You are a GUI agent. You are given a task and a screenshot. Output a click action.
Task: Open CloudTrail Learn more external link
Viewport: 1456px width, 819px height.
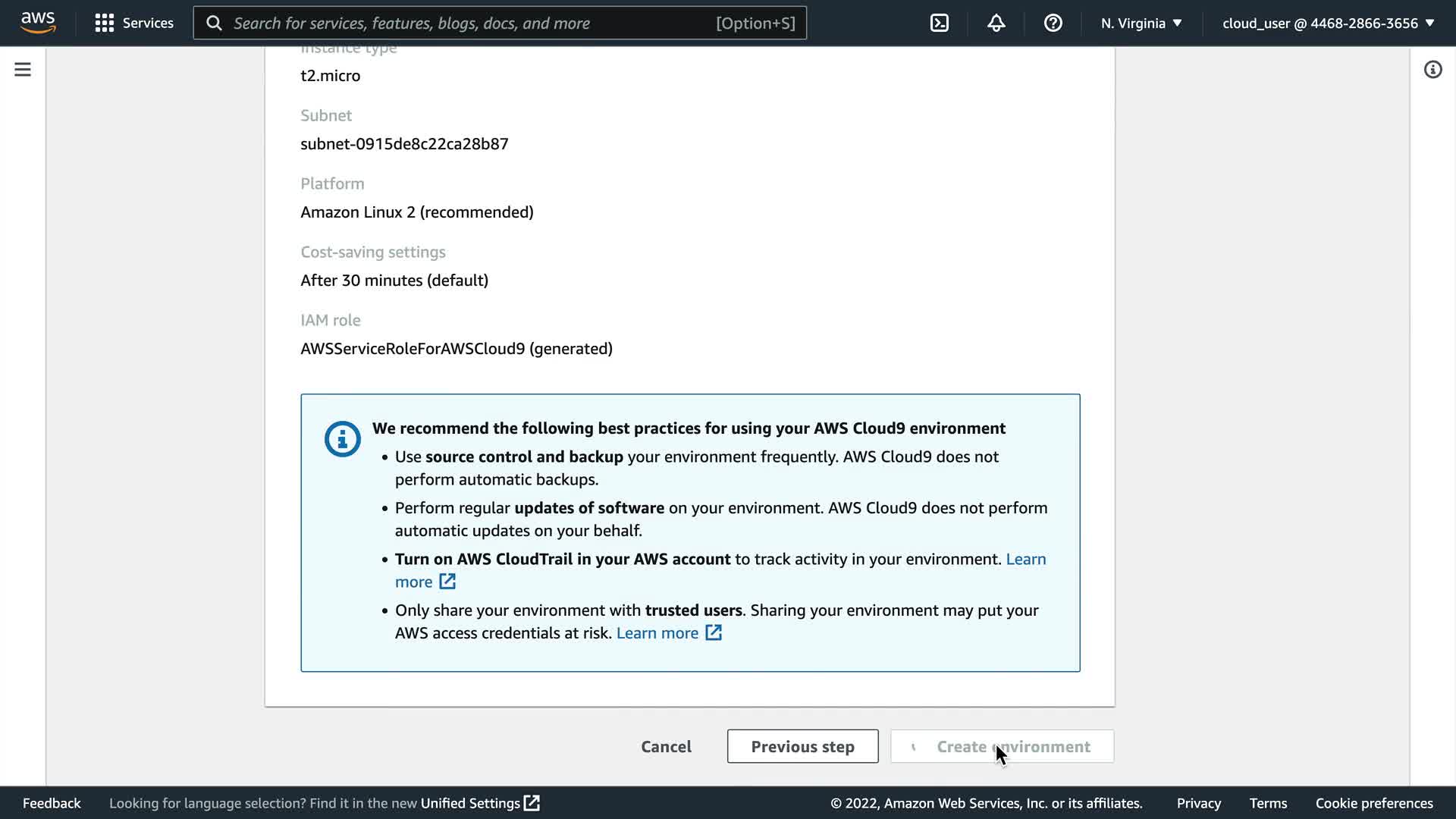coord(425,582)
